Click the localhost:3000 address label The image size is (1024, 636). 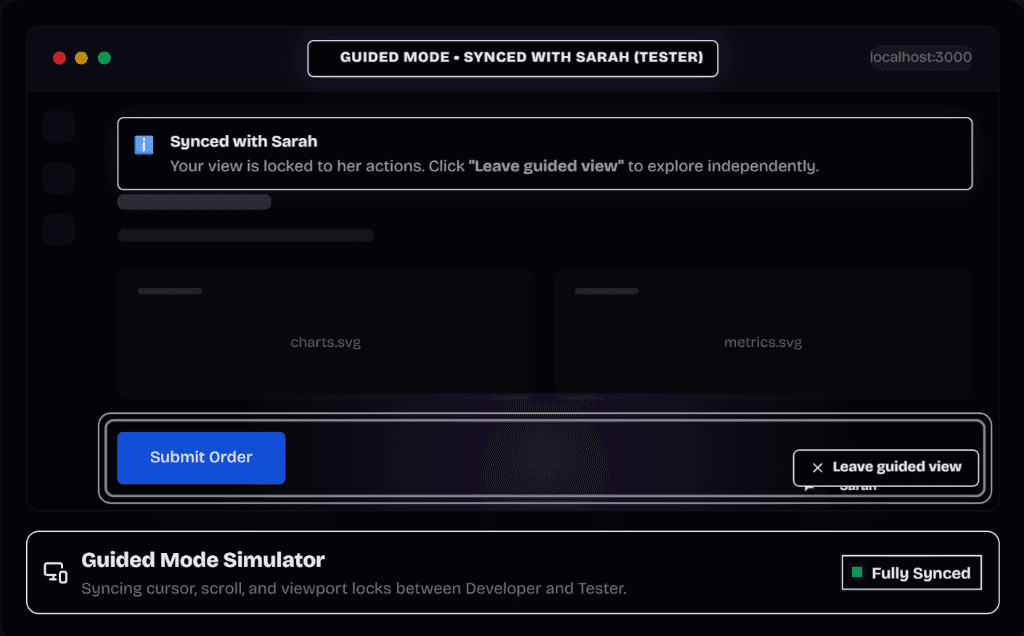pyautogui.click(x=920, y=57)
